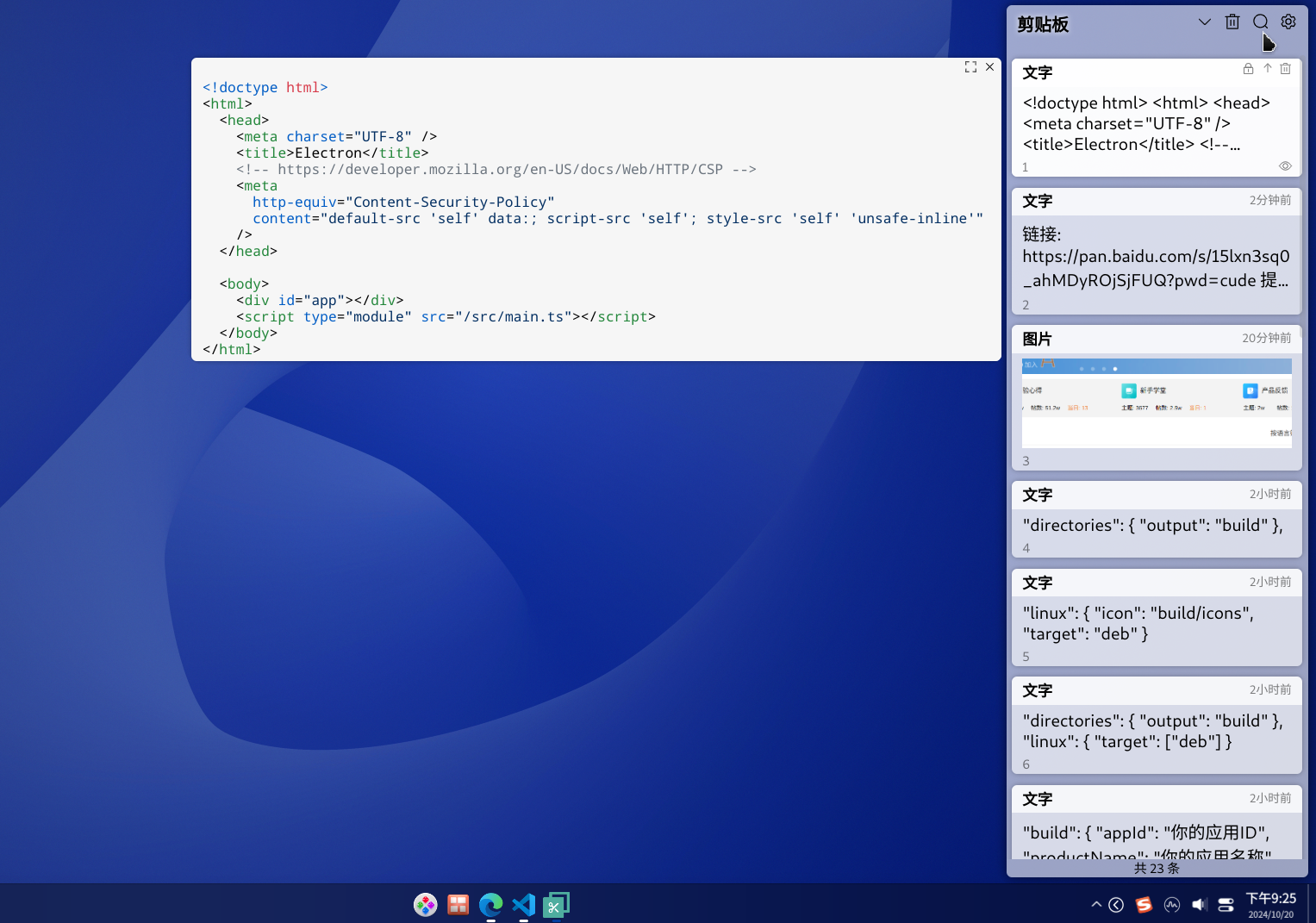Viewport: 1316px width, 923px height.
Task: Close the HTML code preview popup
Action: click(x=989, y=66)
